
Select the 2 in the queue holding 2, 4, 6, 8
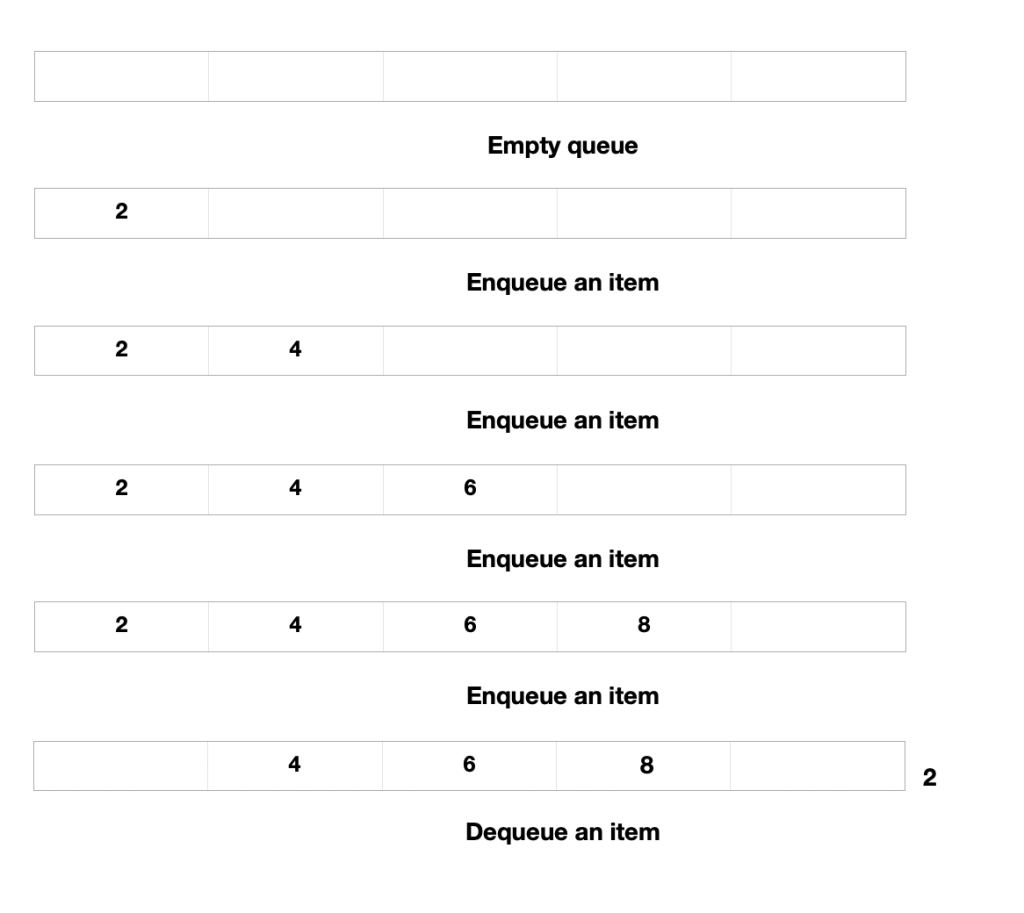click(x=122, y=626)
